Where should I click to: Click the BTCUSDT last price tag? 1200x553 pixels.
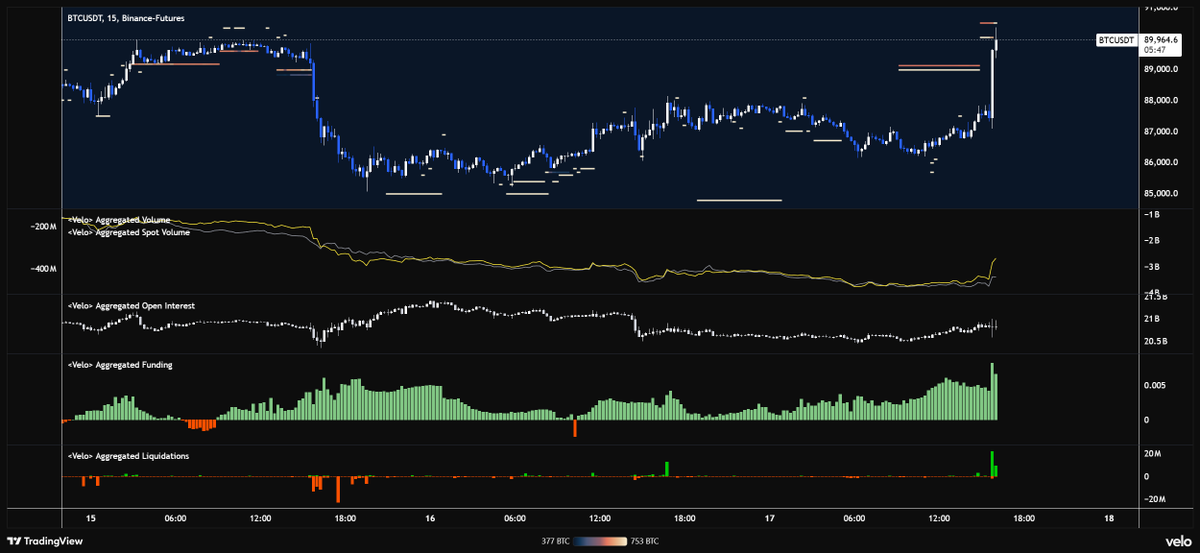1117,40
